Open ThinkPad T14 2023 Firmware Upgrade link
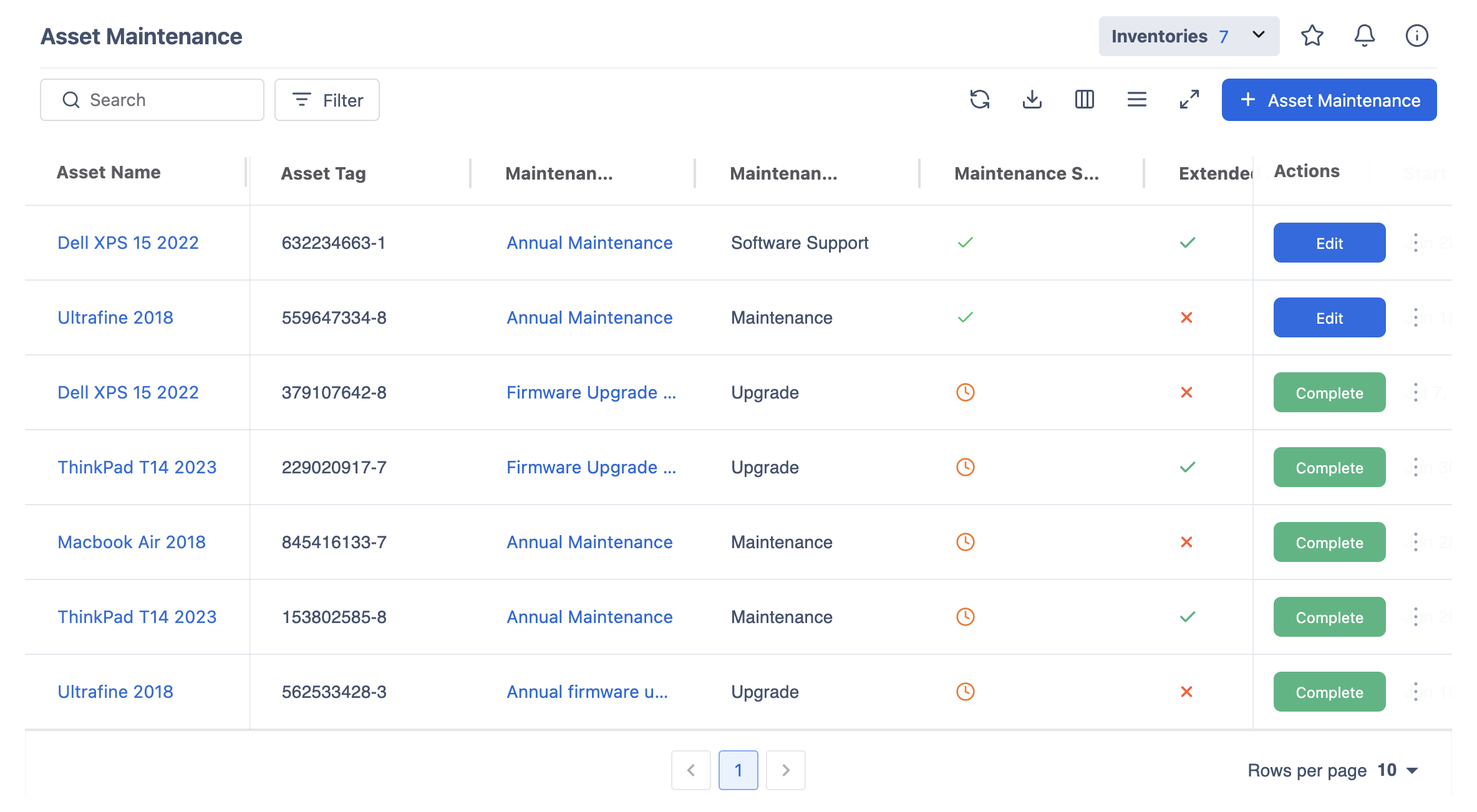Screen dimensions: 1477x812 click(x=591, y=467)
